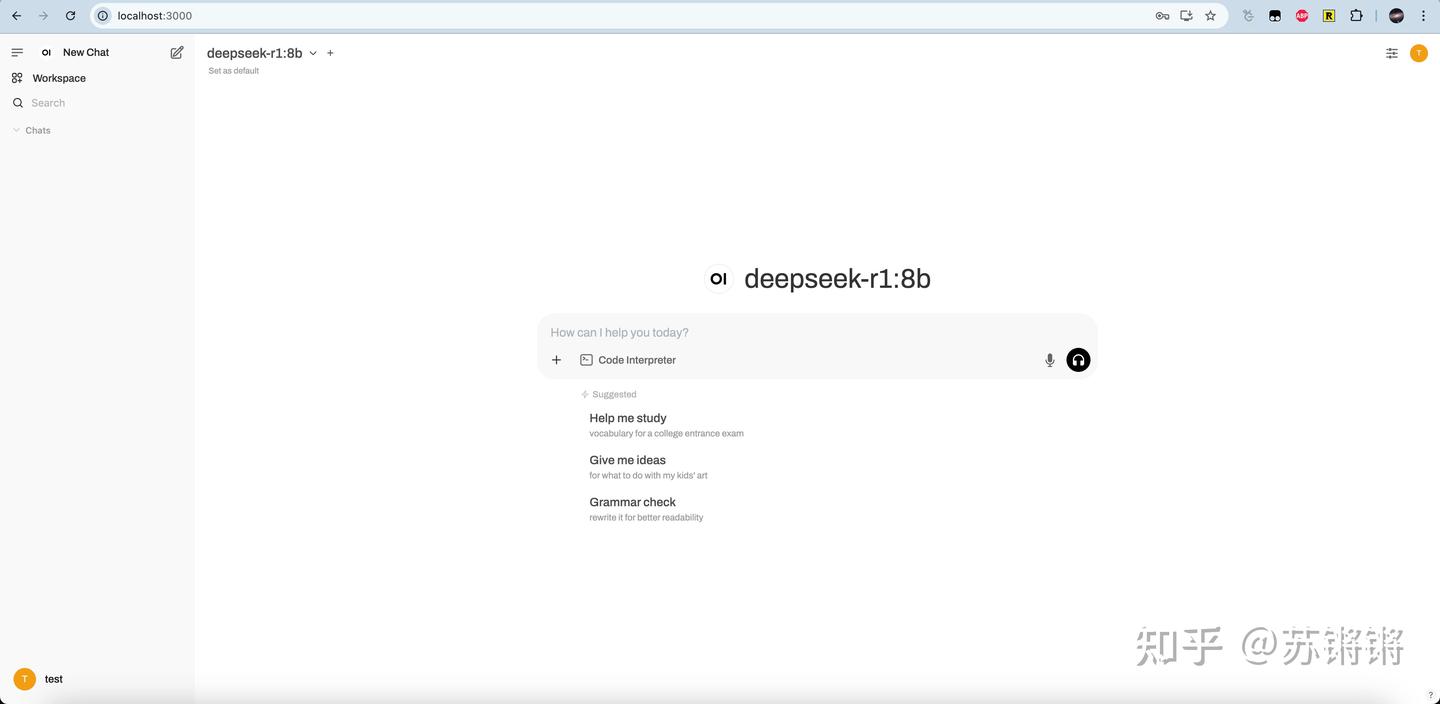
Task: Reload the page with the browser refresh icon
Action: tap(70, 16)
